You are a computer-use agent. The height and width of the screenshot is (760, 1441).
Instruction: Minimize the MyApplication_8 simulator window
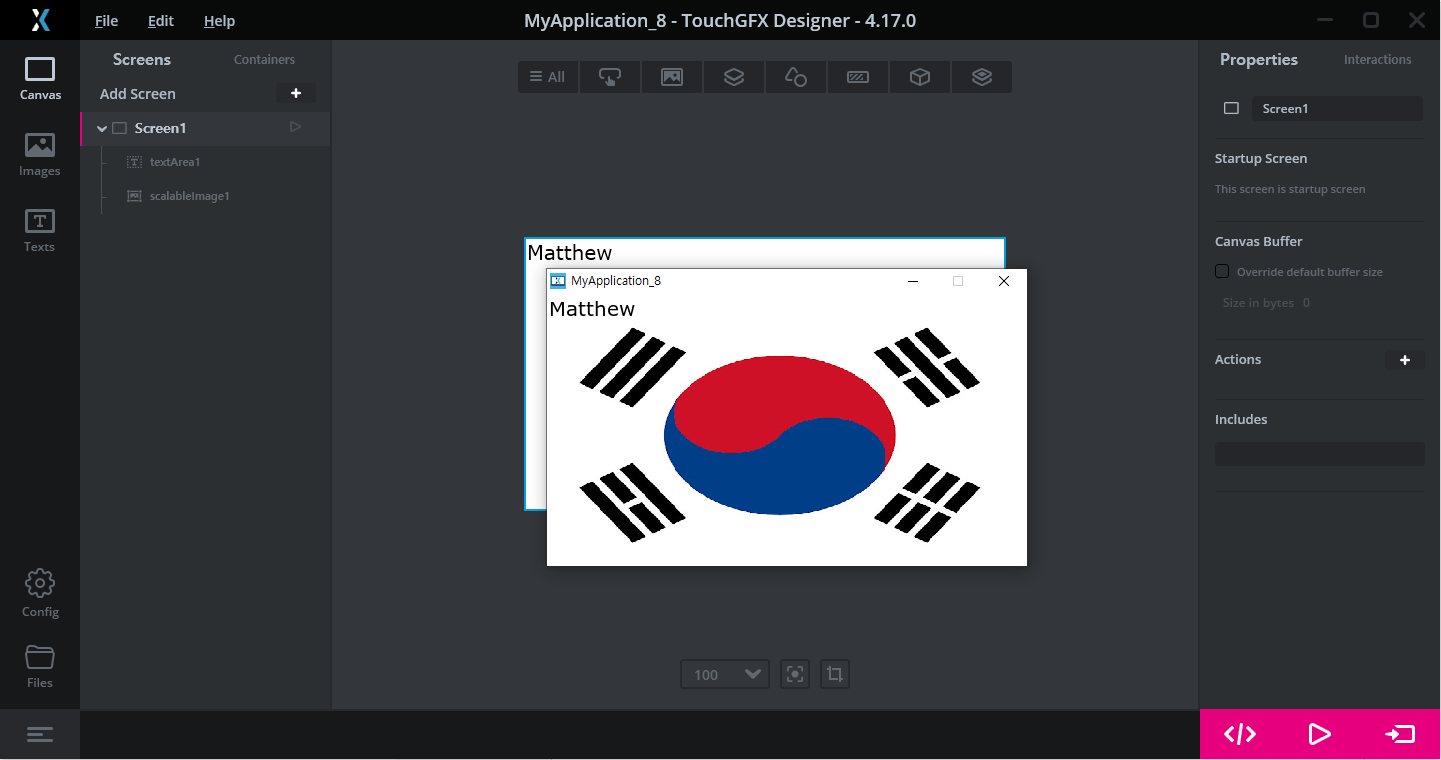(x=912, y=281)
